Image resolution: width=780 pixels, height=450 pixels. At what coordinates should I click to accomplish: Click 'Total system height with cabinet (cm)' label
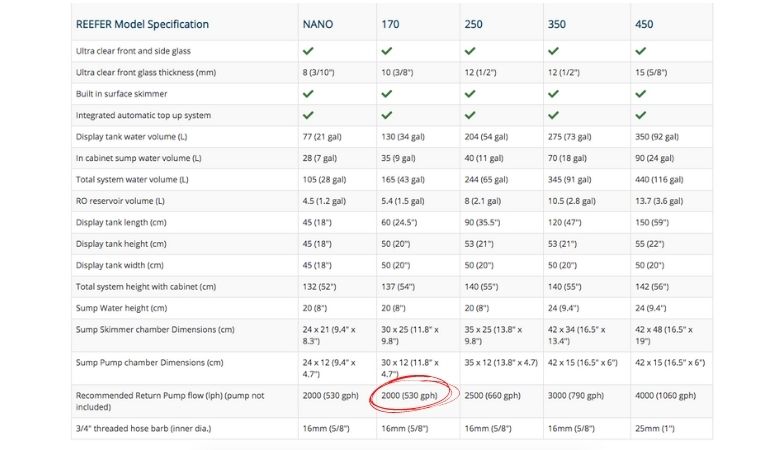146,286
